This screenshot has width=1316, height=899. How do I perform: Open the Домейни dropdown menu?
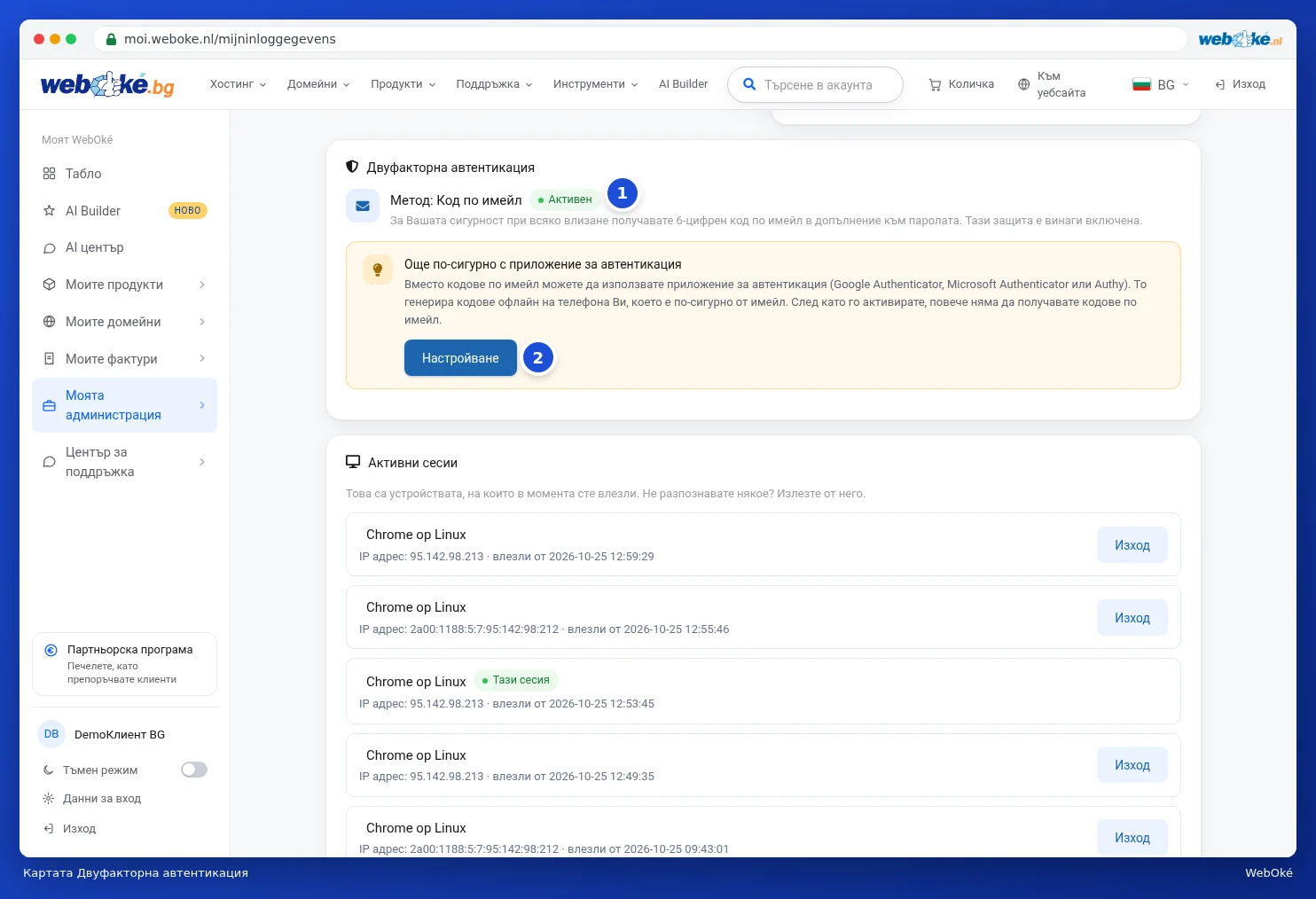coord(318,84)
